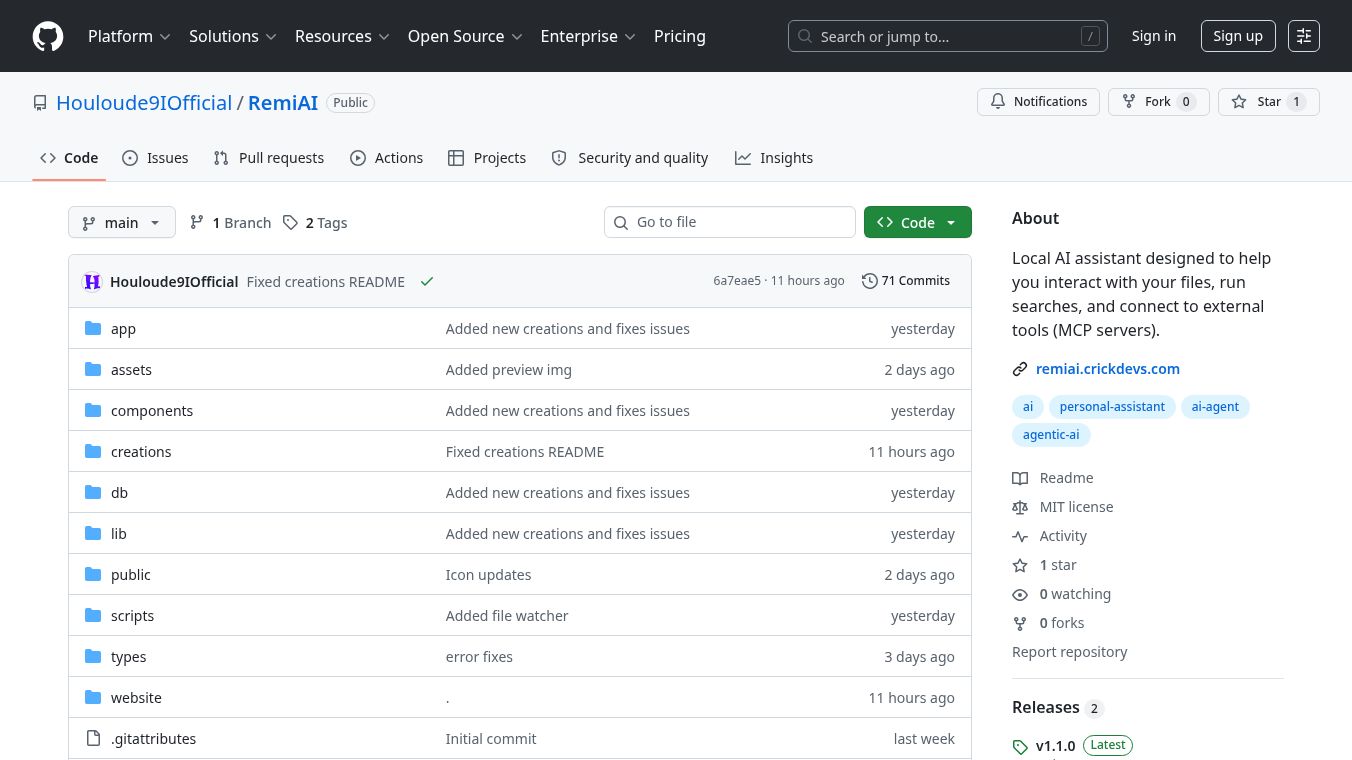Viewport: 1352px width, 760px height.
Task: Enable Notifications for this repository
Action: (1038, 102)
